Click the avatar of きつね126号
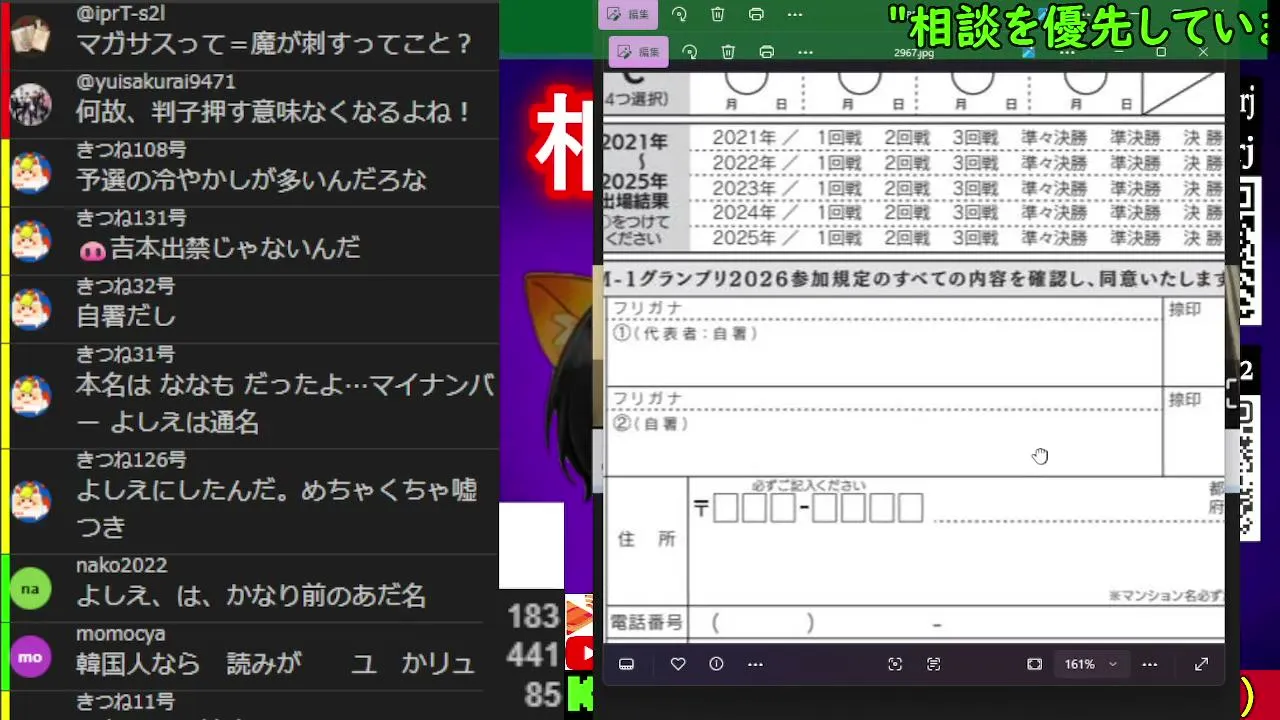The height and width of the screenshot is (720, 1280). click(x=30, y=500)
